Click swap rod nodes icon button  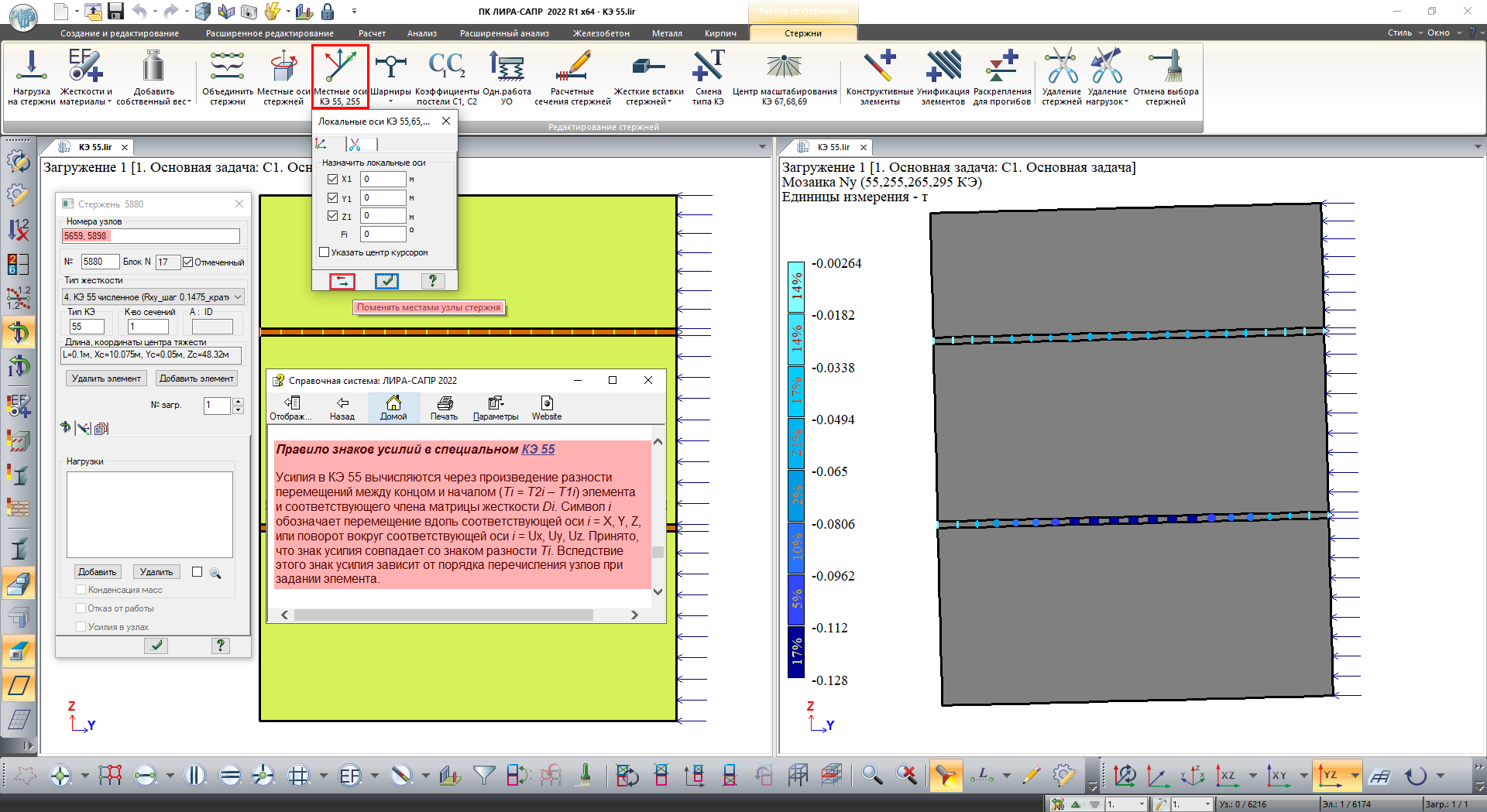[342, 281]
